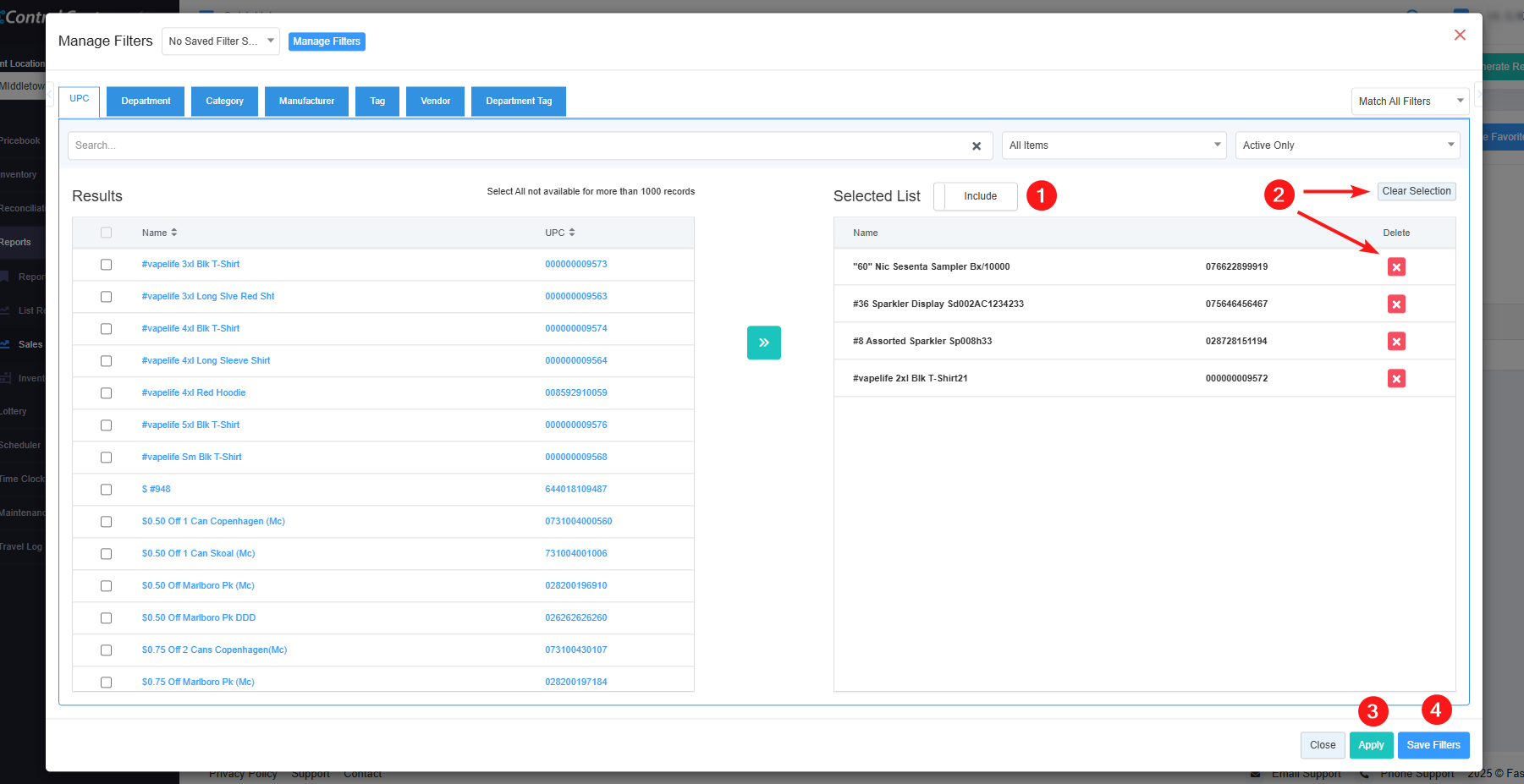Click into the Search input field
Image resolution: width=1524 pixels, height=784 pixels.
[516, 145]
